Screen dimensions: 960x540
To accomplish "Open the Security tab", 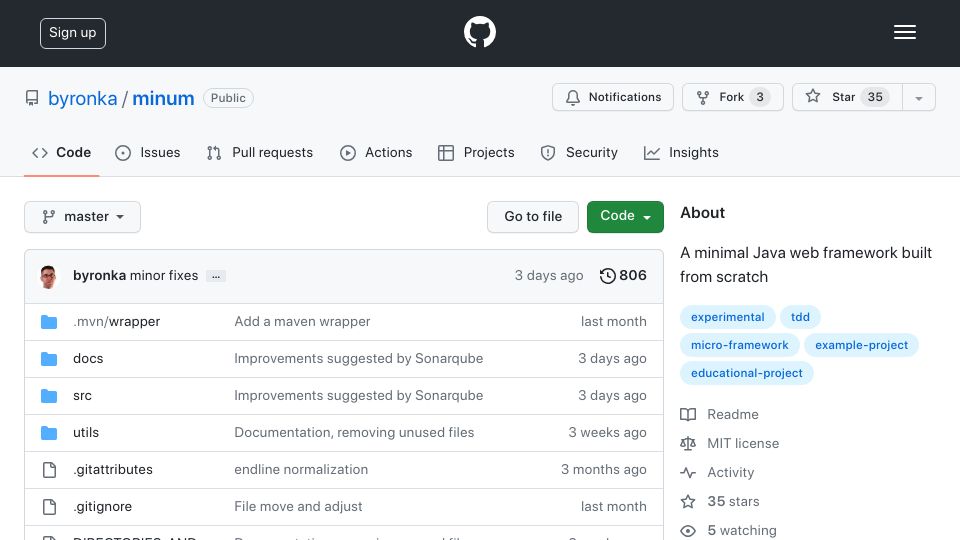I will pyautogui.click(x=579, y=152).
